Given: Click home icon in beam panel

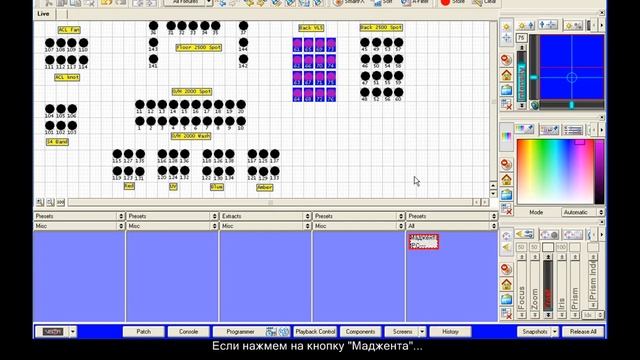Looking at the screenshot, I should pyautogui.click(x=507, y=284).
